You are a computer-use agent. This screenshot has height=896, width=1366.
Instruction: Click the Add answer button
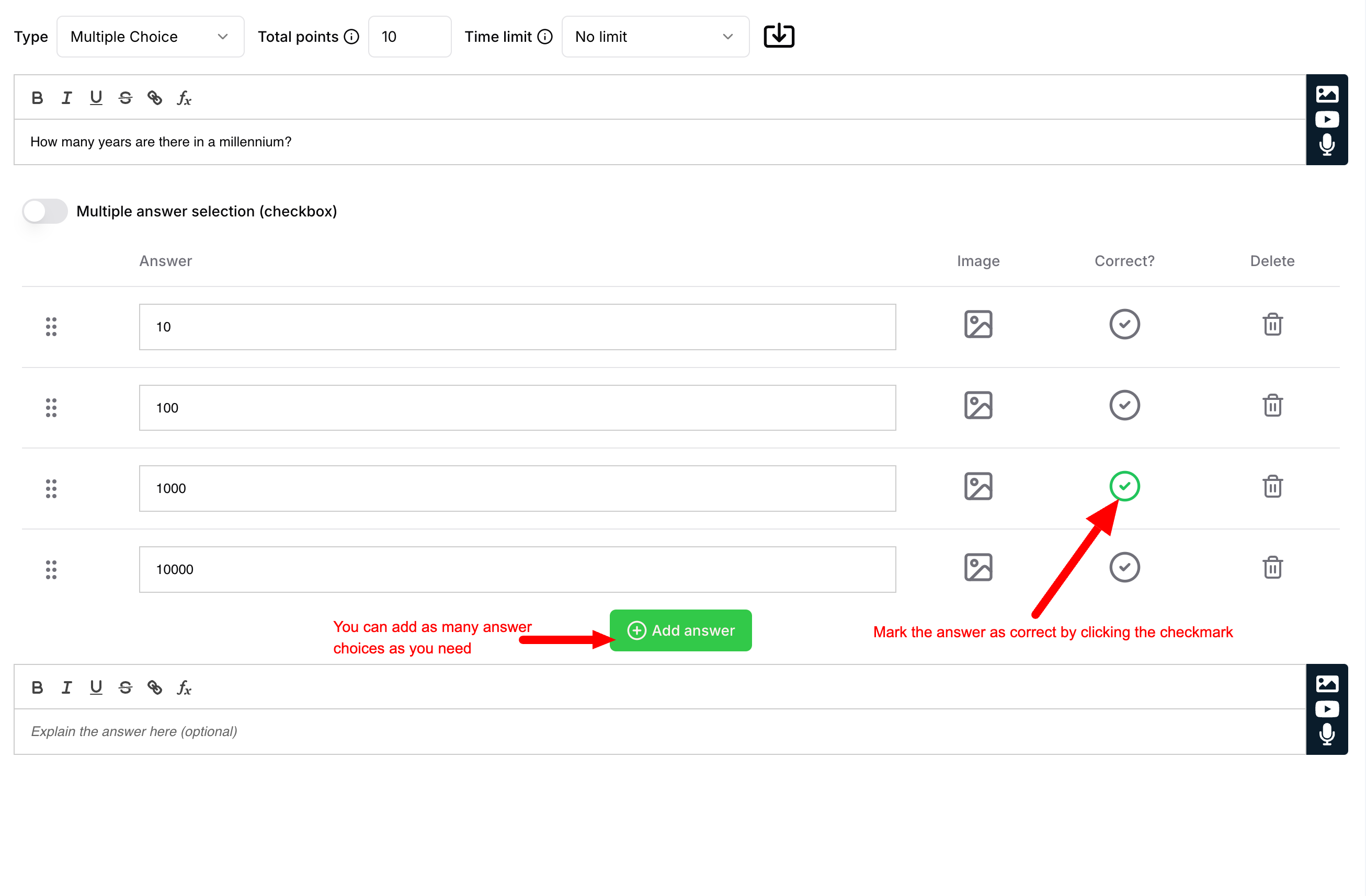[680, 630]
